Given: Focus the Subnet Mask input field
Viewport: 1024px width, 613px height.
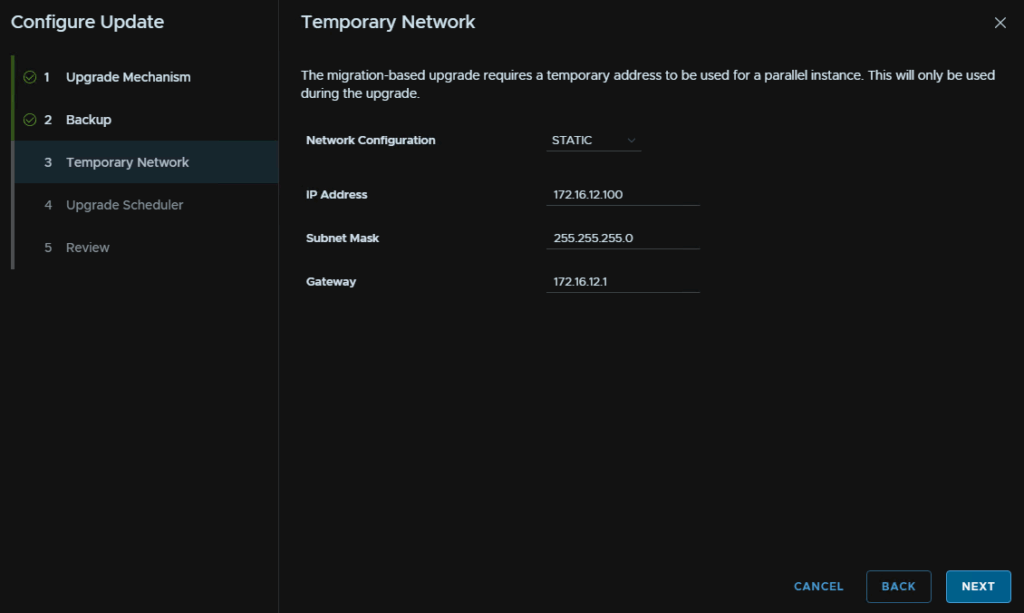Looking at the screenshot, I should [x=622, y=238].
